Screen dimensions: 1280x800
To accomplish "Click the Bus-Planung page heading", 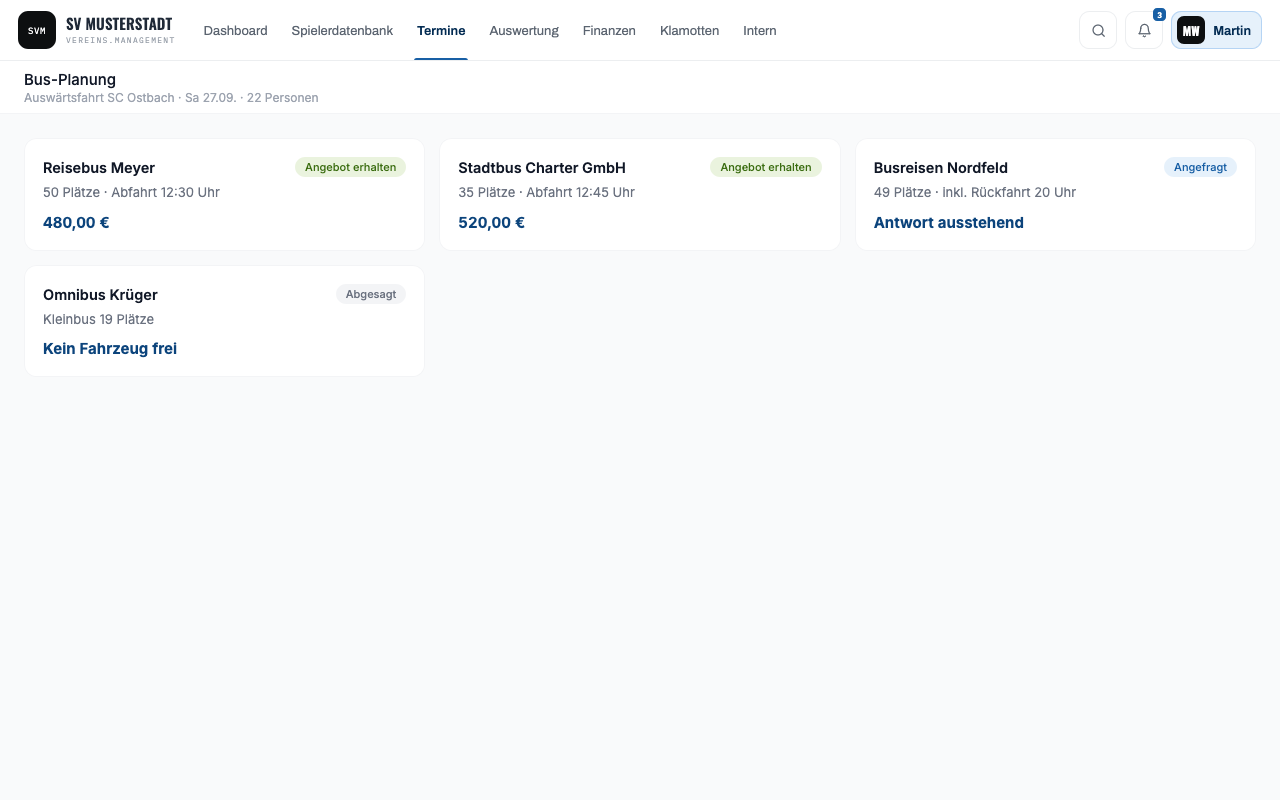I will pos(70,79).
